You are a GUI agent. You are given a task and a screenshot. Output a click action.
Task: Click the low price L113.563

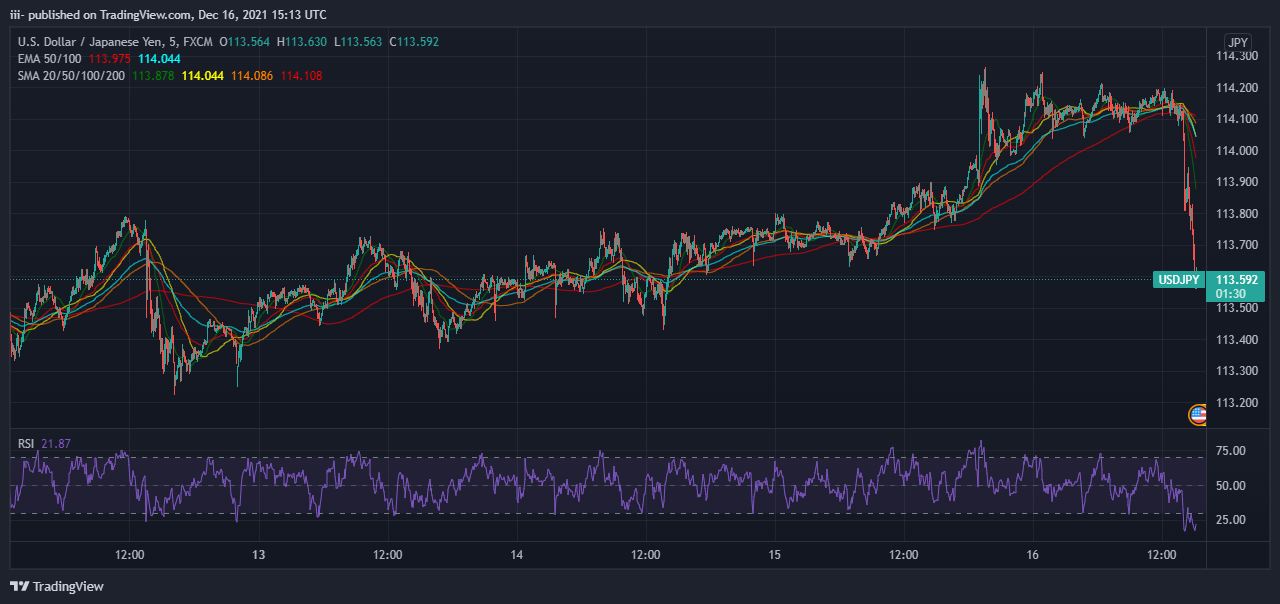[x=358, y=42]
